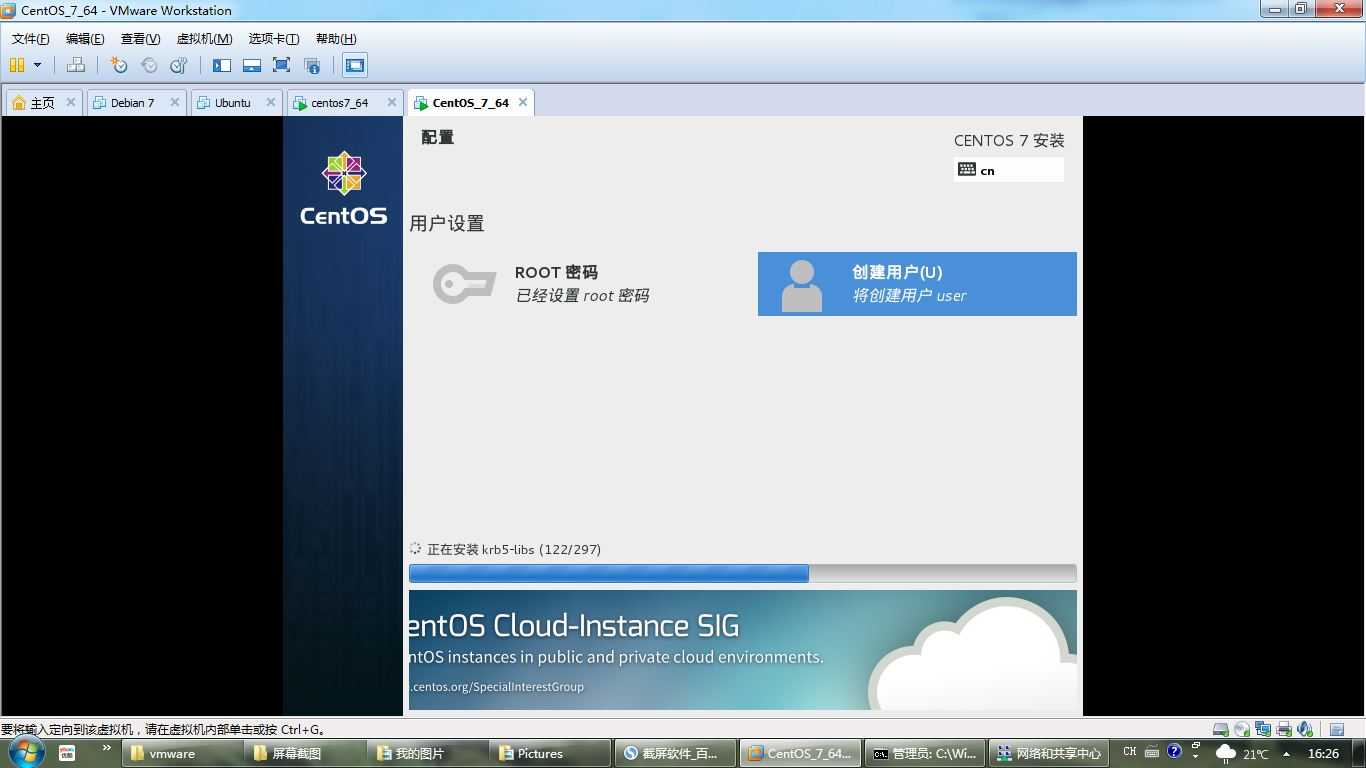The height and width of the screenshot is (768, 1366).
Task: Show hidden tray icons arrow
Action: point(1286,753)
